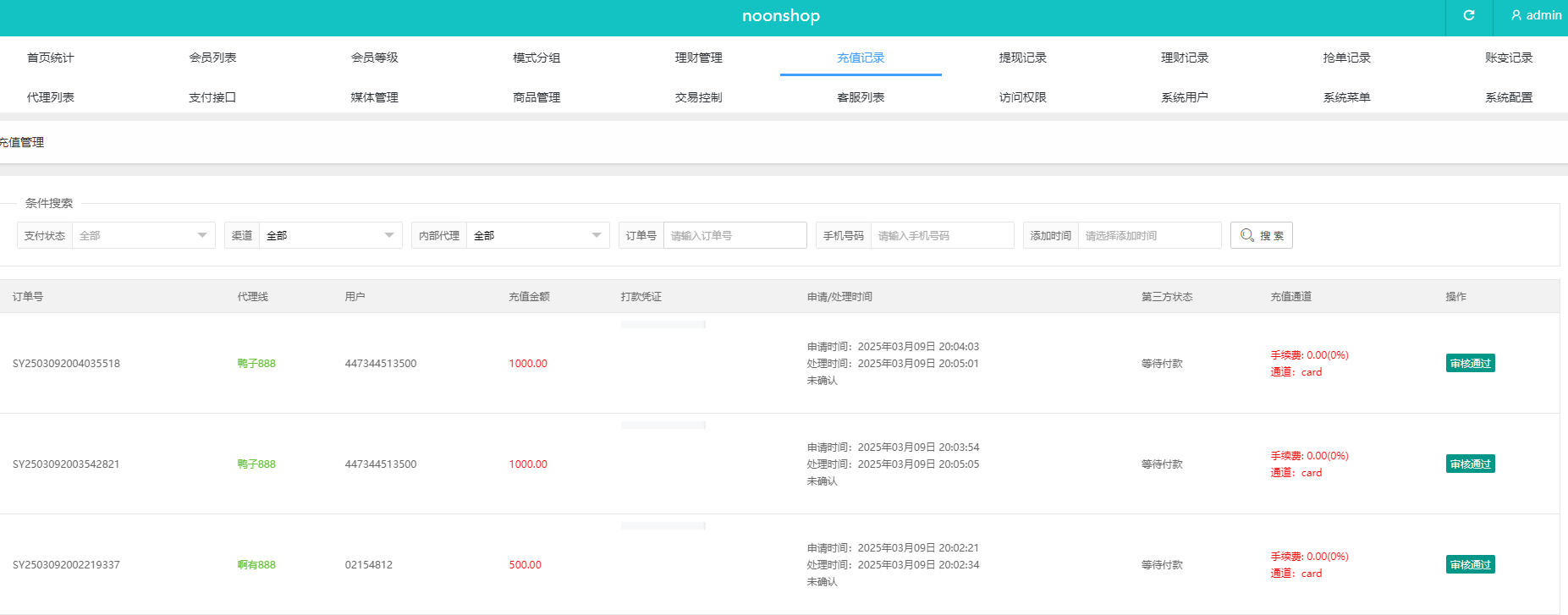Image resolution: width=1568 pixels, height=615 pixels.
Task: Open the 添加时间 date picker field
Action: 1148,235
